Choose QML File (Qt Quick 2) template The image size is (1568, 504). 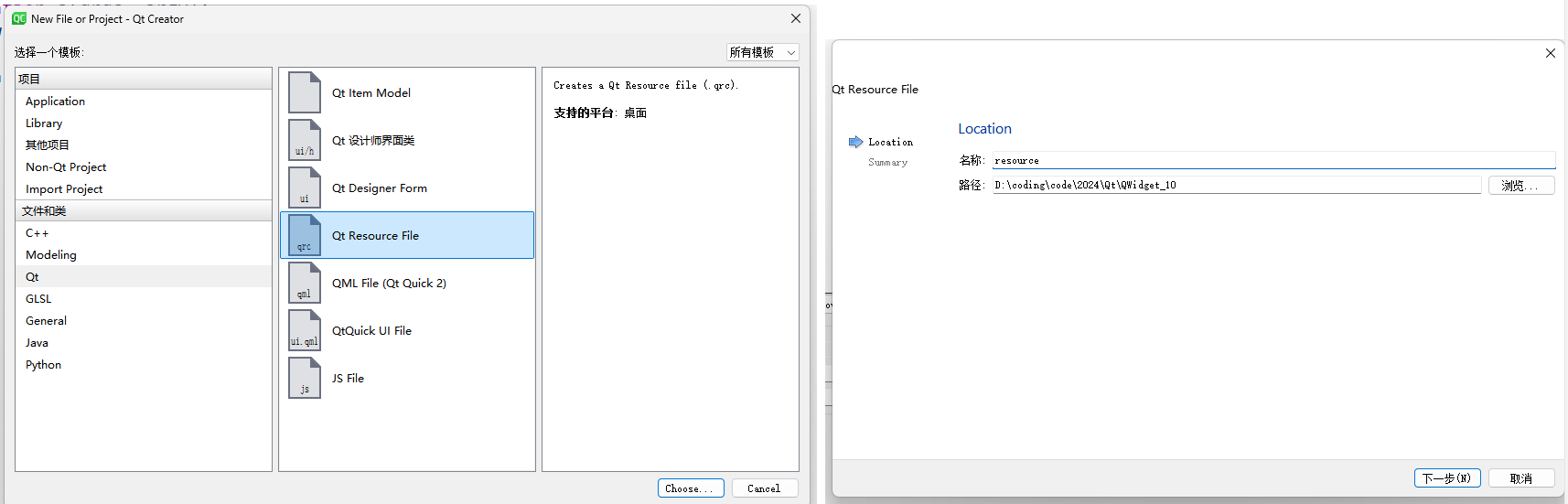point(407,283)
